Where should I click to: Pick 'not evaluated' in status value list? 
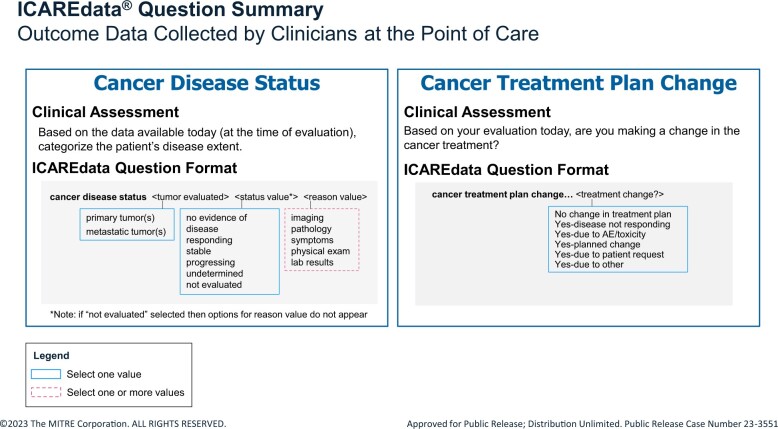click(x=214, y=285)
